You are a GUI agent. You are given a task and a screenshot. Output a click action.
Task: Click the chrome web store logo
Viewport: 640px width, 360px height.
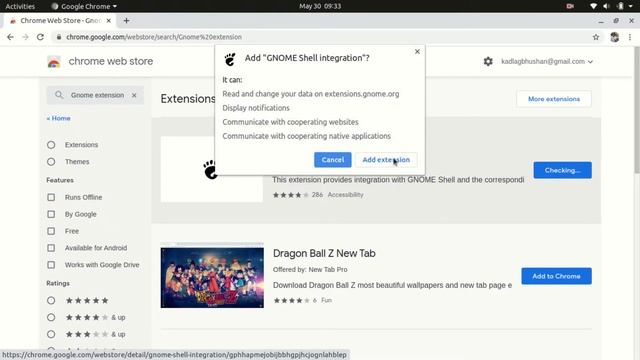click(54, 62)
